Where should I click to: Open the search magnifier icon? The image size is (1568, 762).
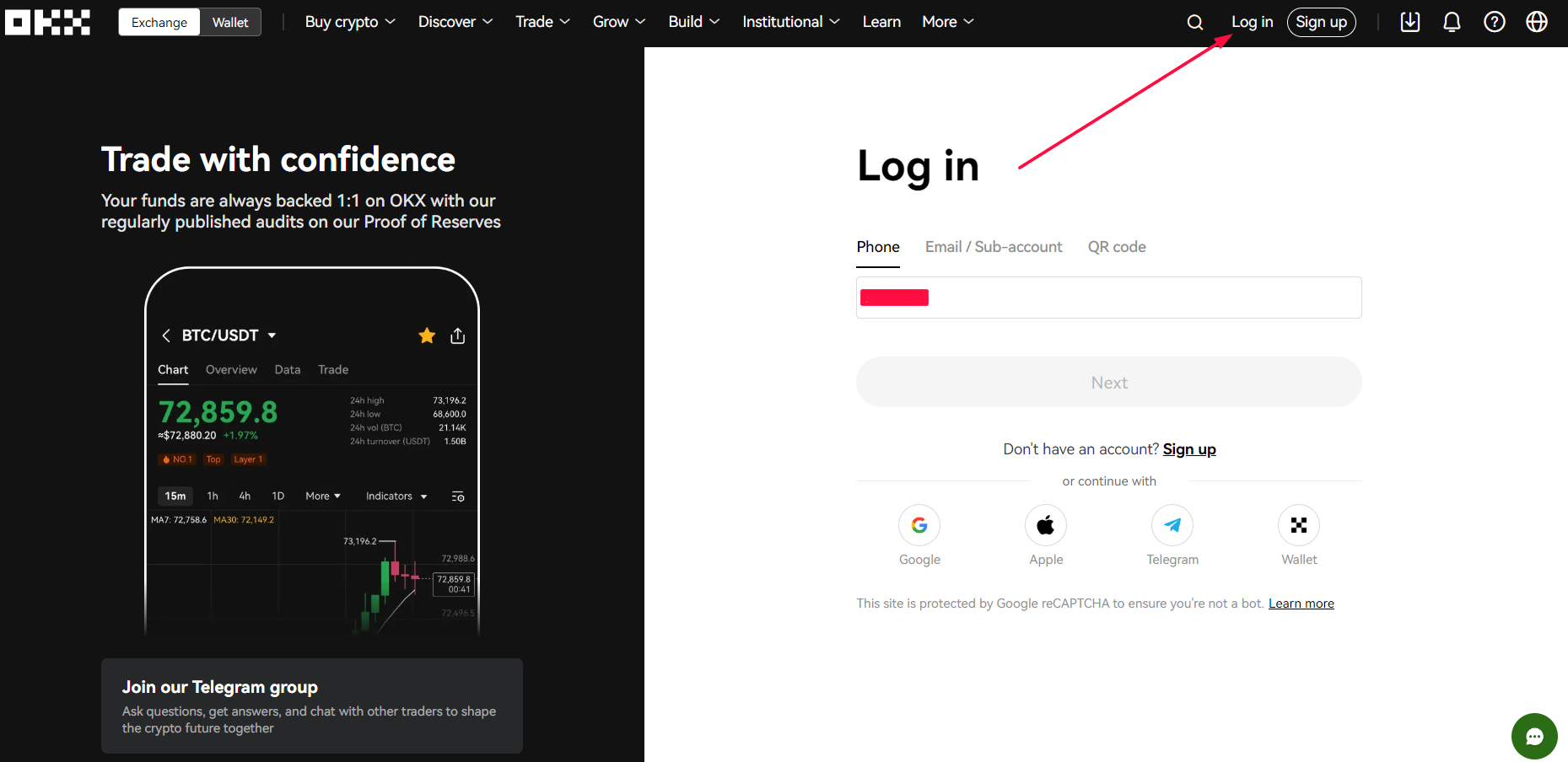click(x=1195, y=22)
